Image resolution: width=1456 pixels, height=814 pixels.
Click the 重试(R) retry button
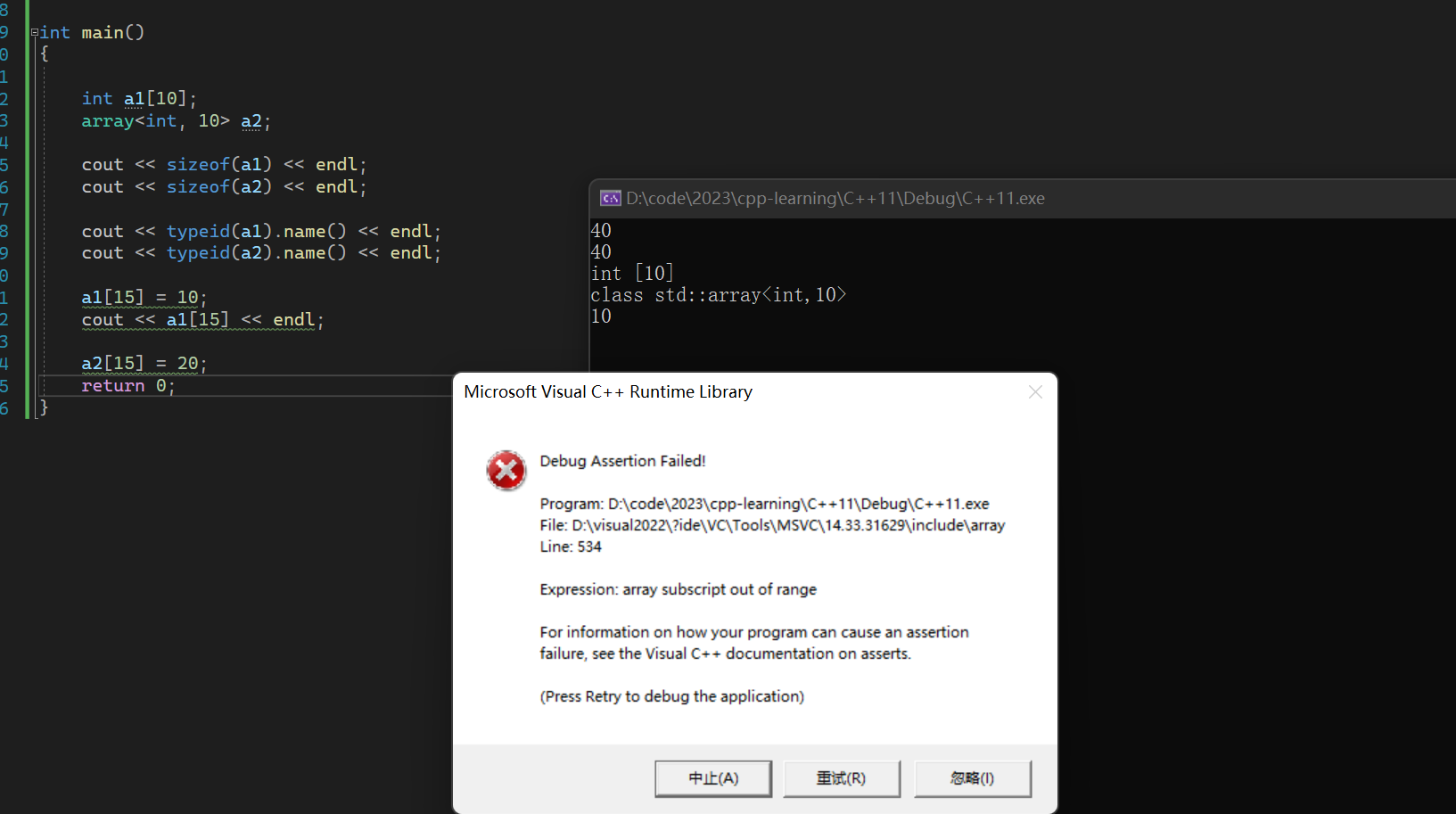[842, 778]
